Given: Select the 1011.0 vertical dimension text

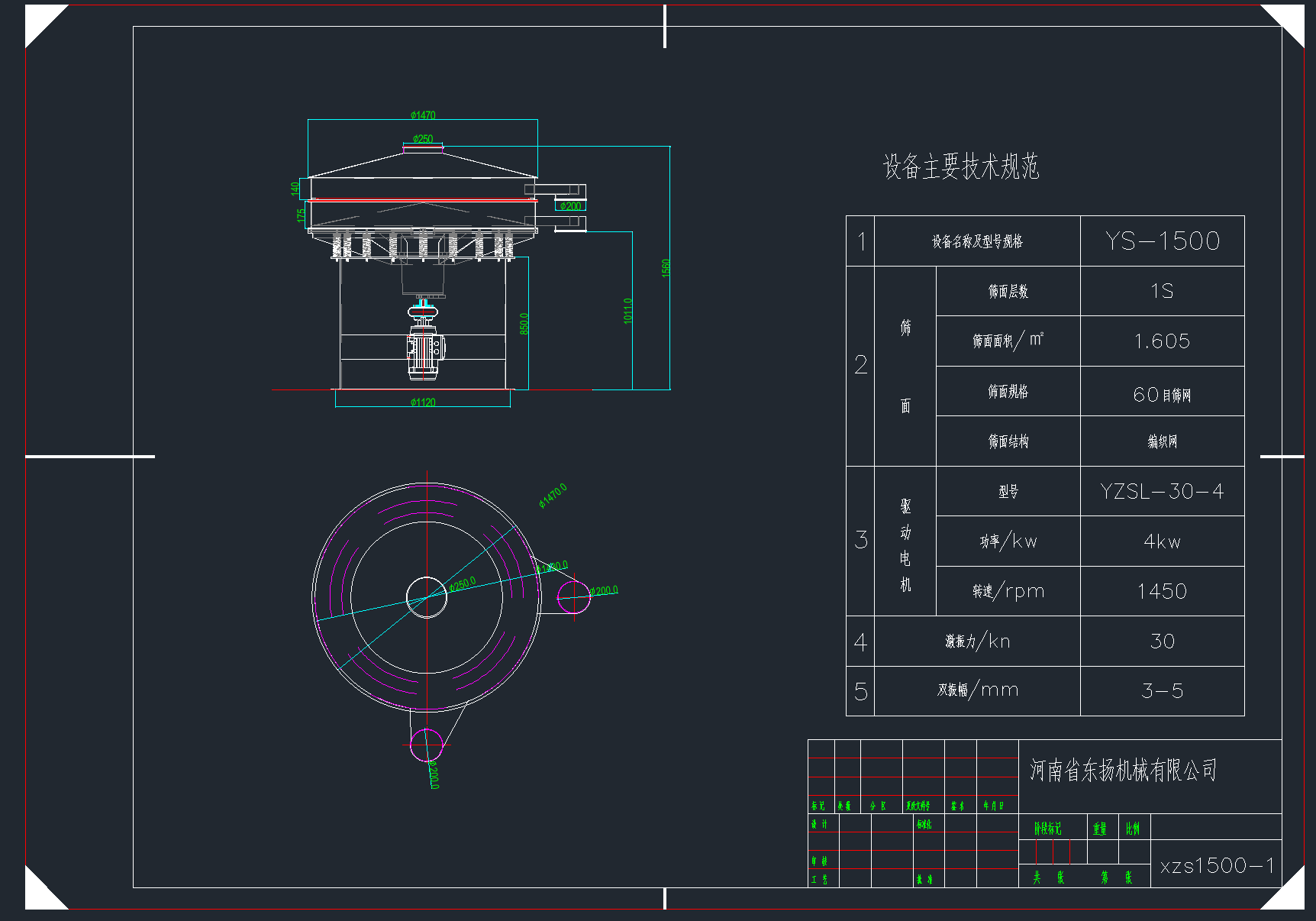Looking at the screenshot, I should pyautogui.click(x=627, y=311).
